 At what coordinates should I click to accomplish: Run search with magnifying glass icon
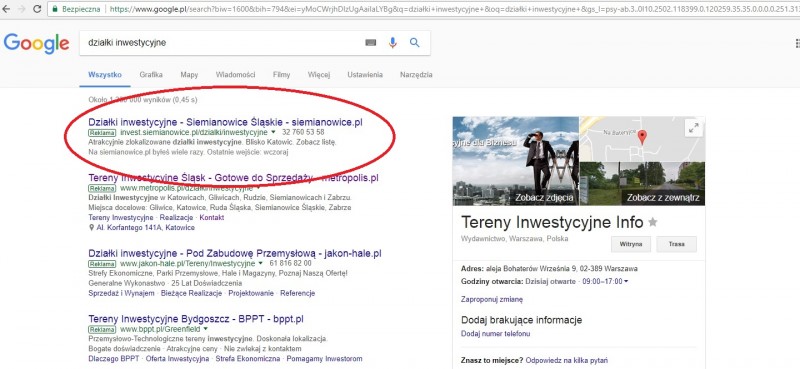pos(414,43)
